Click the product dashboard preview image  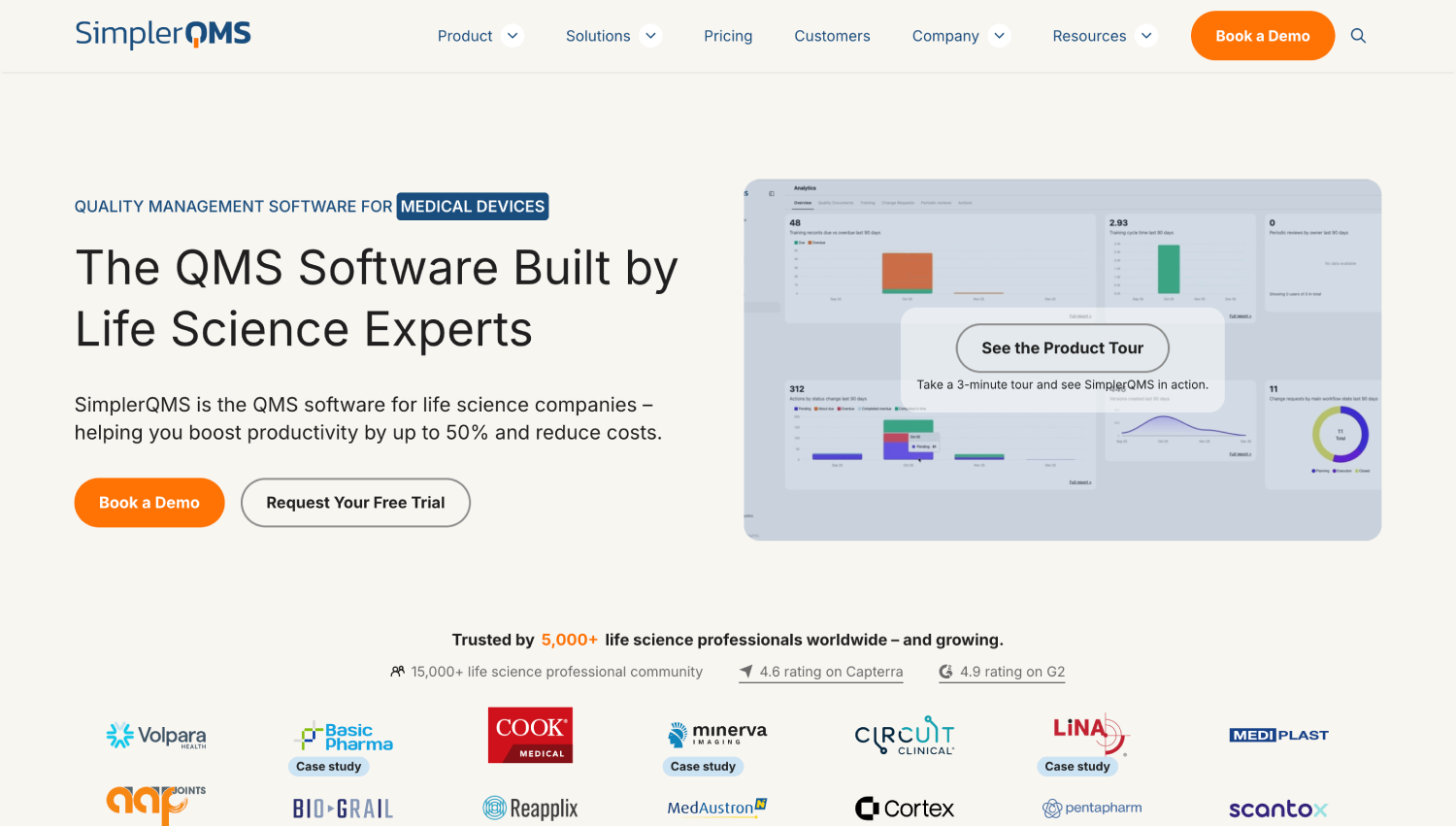point(1063,360)
